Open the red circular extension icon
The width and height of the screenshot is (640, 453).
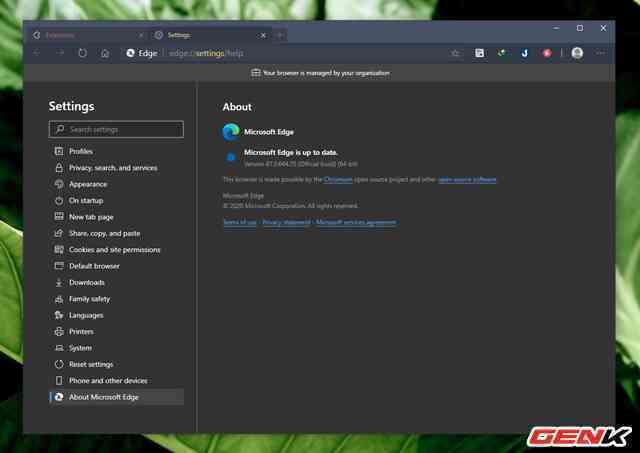547,53
